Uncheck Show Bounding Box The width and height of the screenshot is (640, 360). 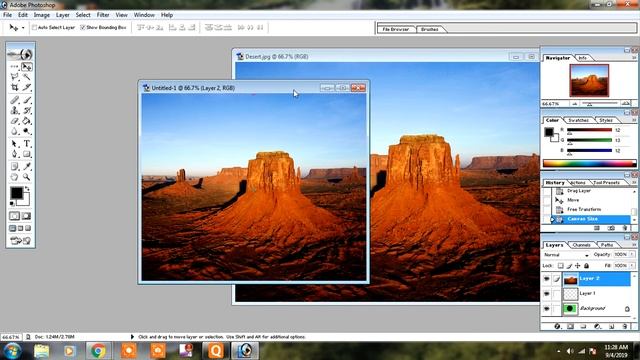(x=82, y=27)
